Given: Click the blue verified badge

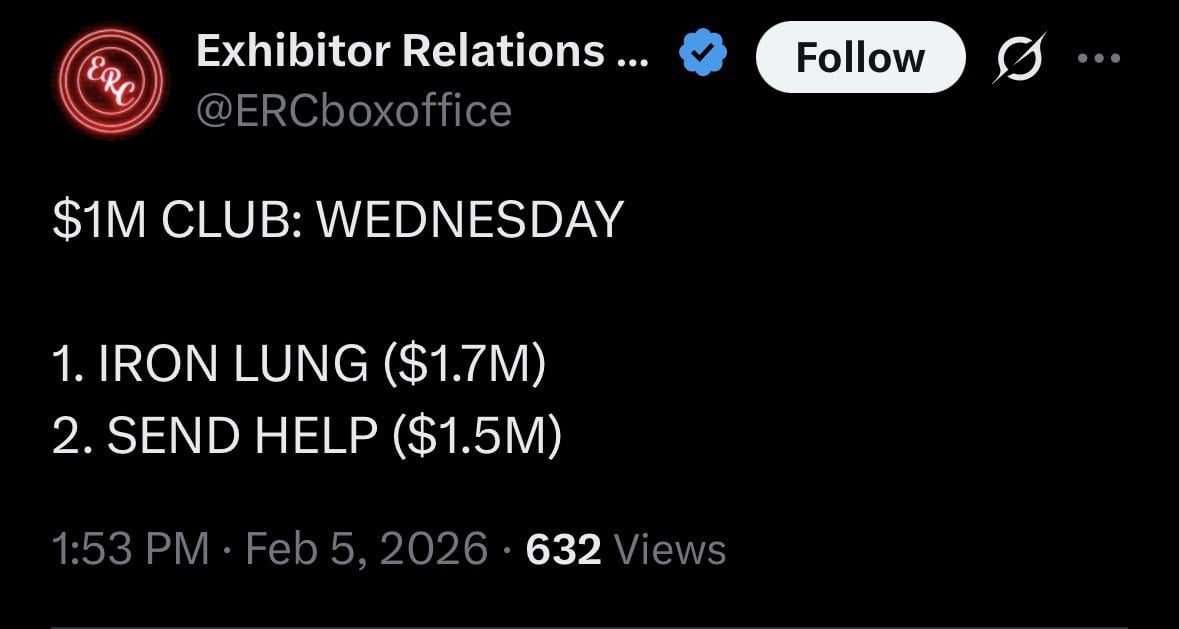Looking at the screenshot, I should 704,53.
